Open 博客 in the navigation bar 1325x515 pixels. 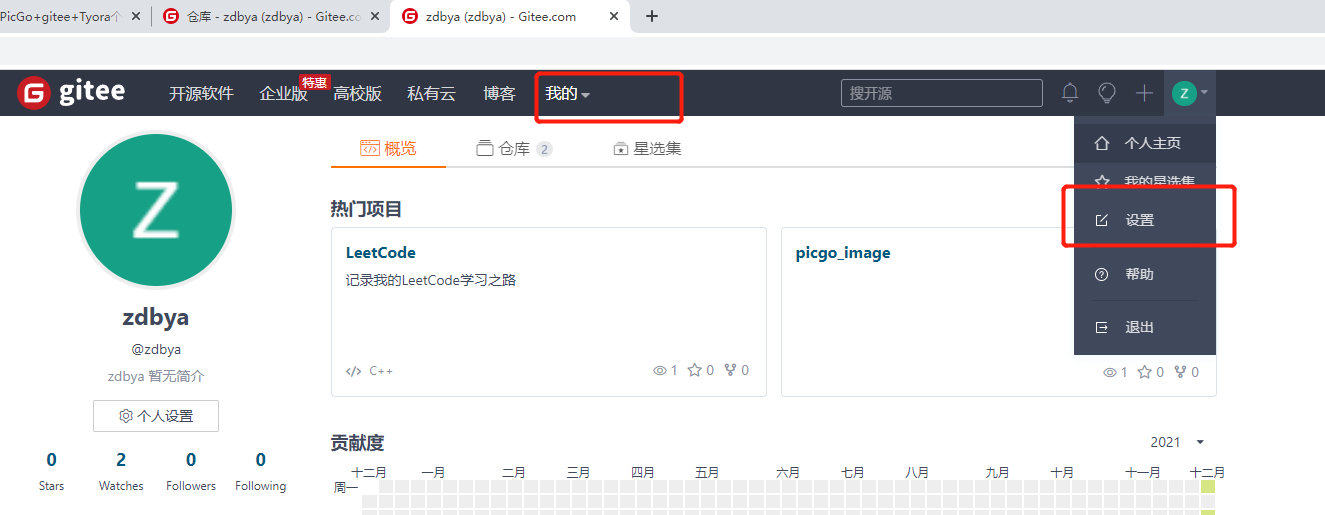pyautogui.click(x=499, y=93)
